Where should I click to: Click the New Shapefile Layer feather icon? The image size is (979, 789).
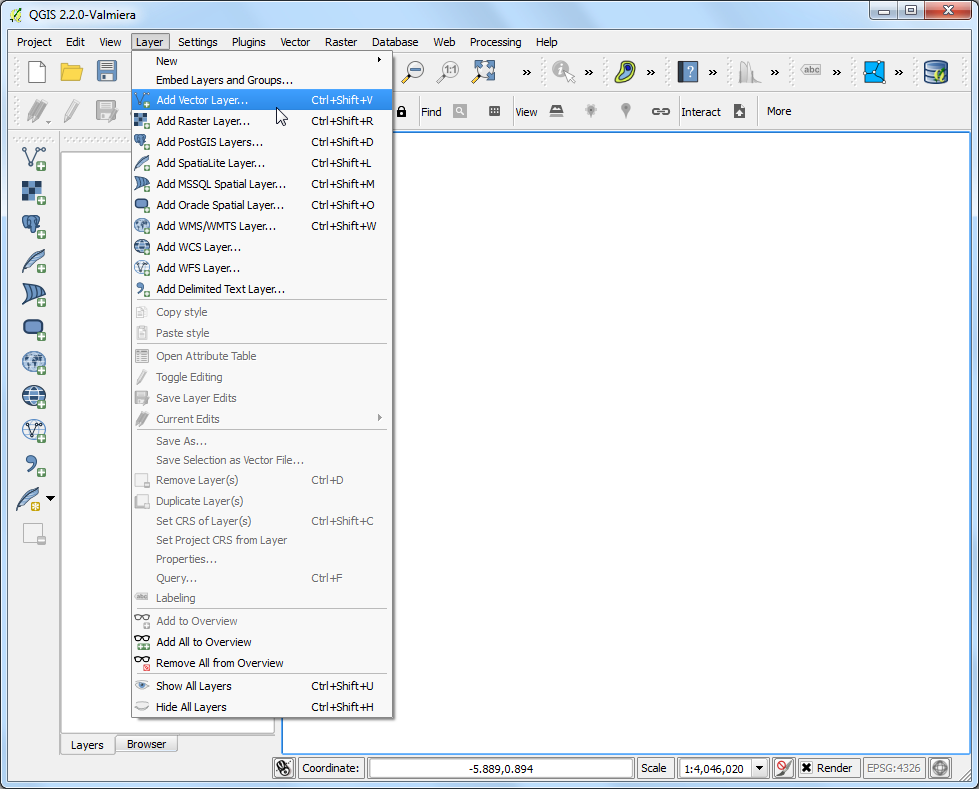point(29,499)
